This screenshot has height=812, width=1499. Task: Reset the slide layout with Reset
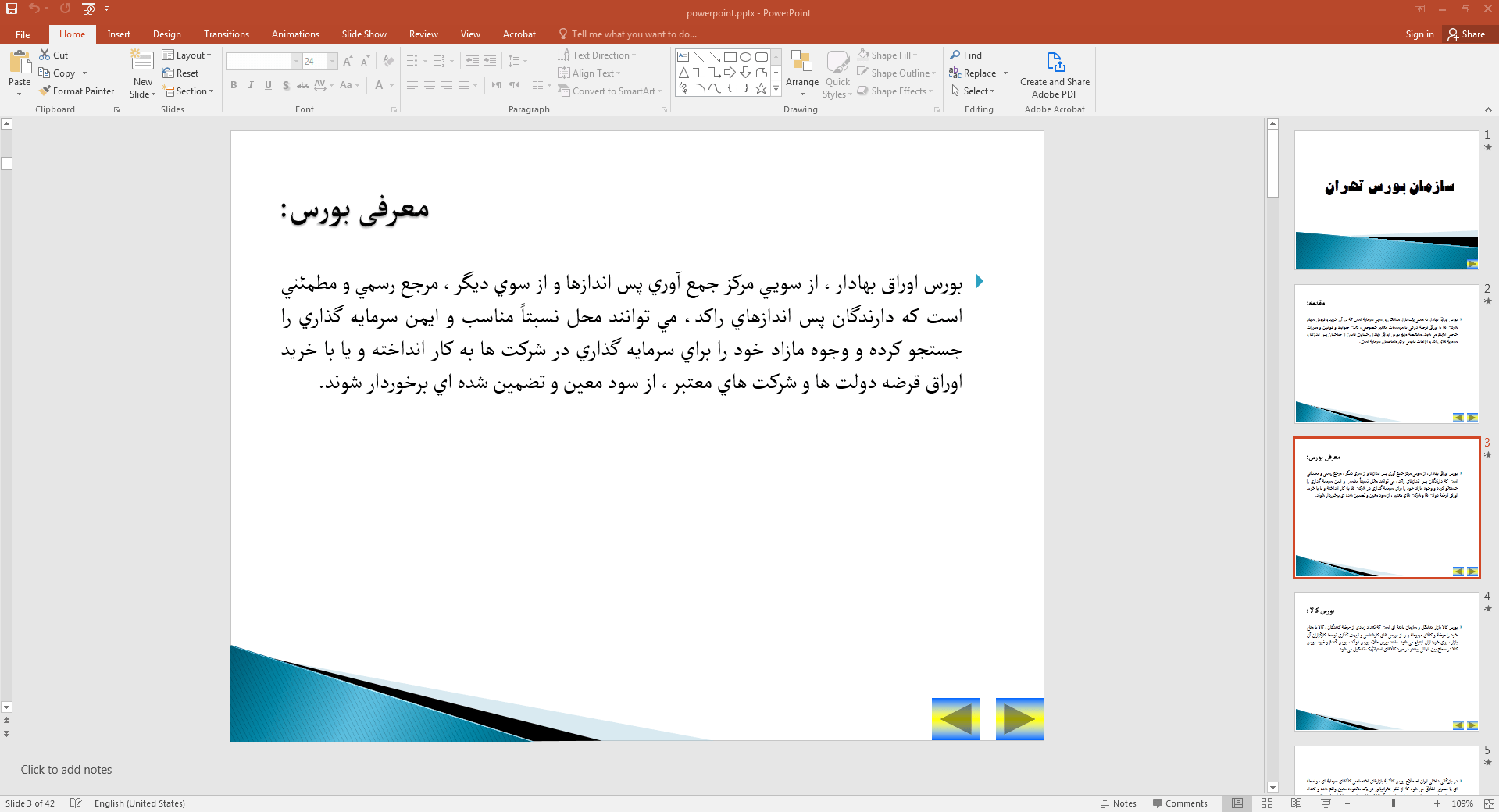click(x=180, y=73)
